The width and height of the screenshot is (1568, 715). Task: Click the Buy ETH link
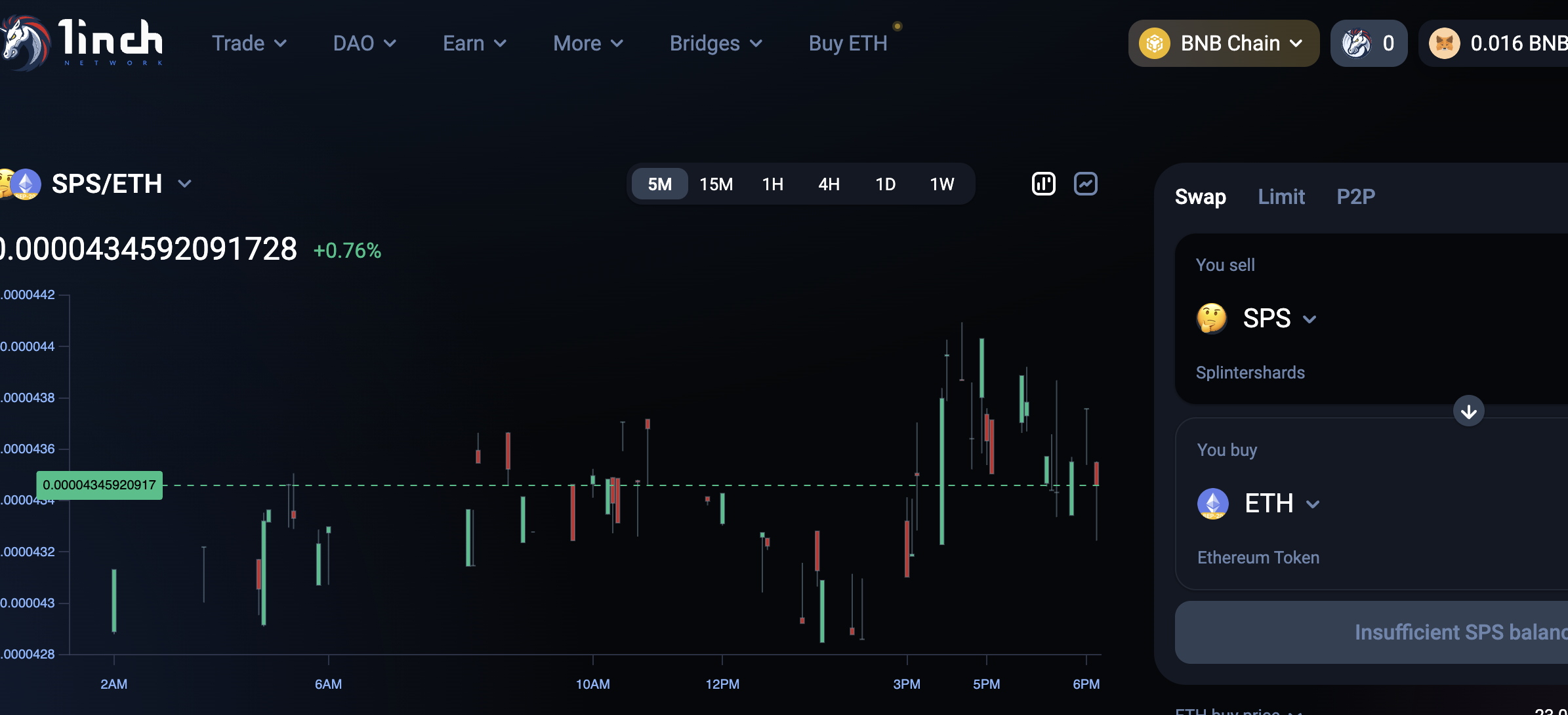848,43
